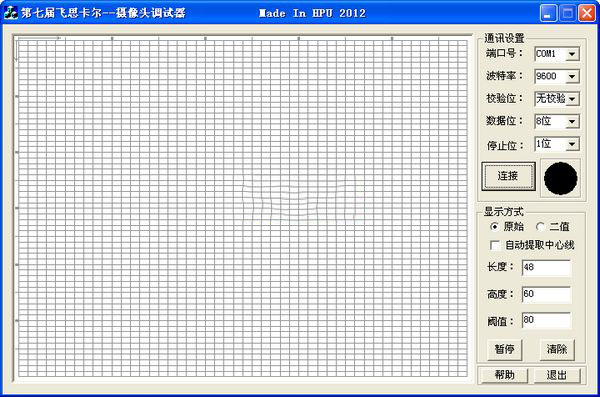Minimize the window
This screenshot has width=600, height=397.
(548, 13)
